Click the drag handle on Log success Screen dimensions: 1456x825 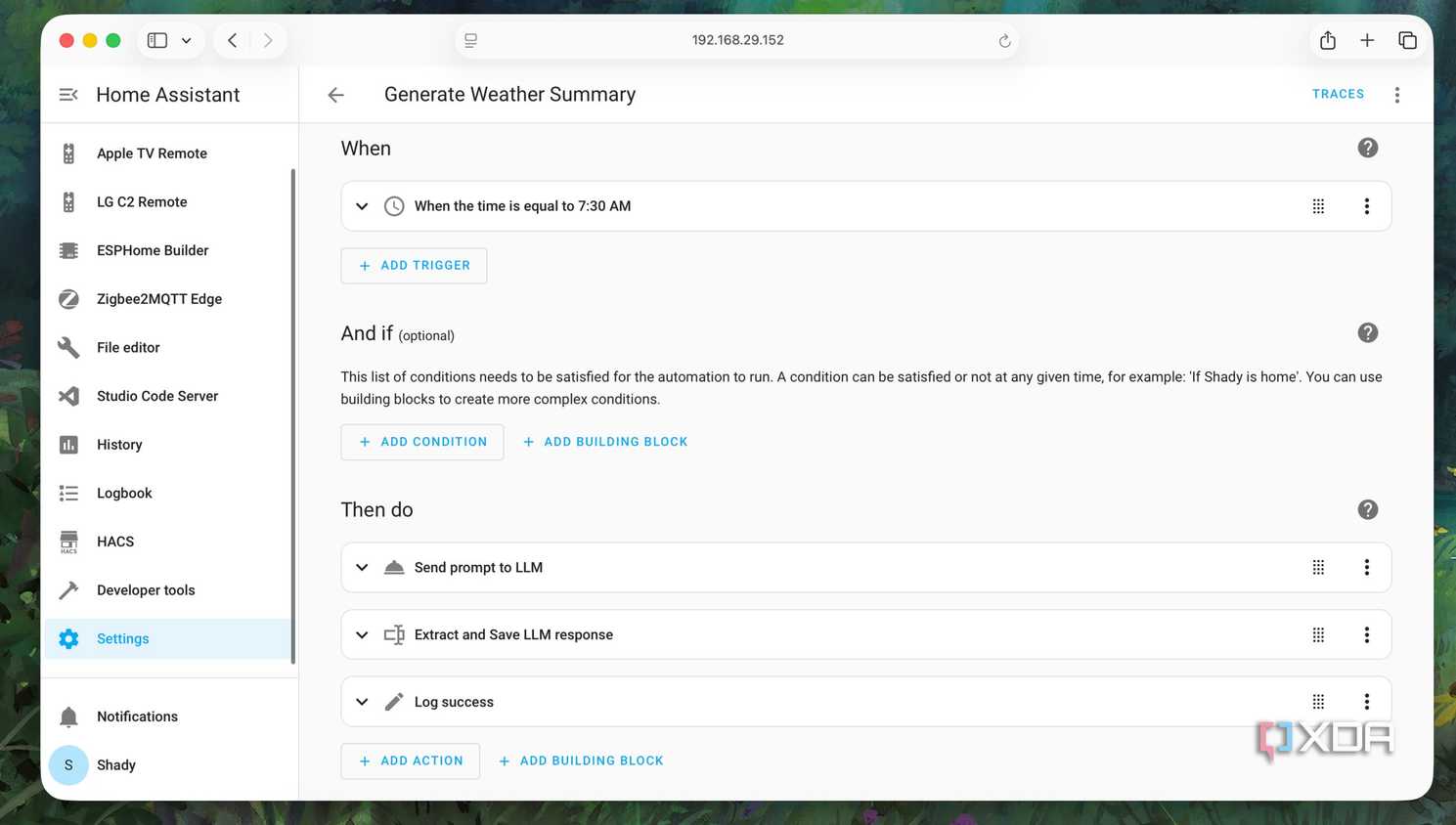click(x=1318, y=702)
